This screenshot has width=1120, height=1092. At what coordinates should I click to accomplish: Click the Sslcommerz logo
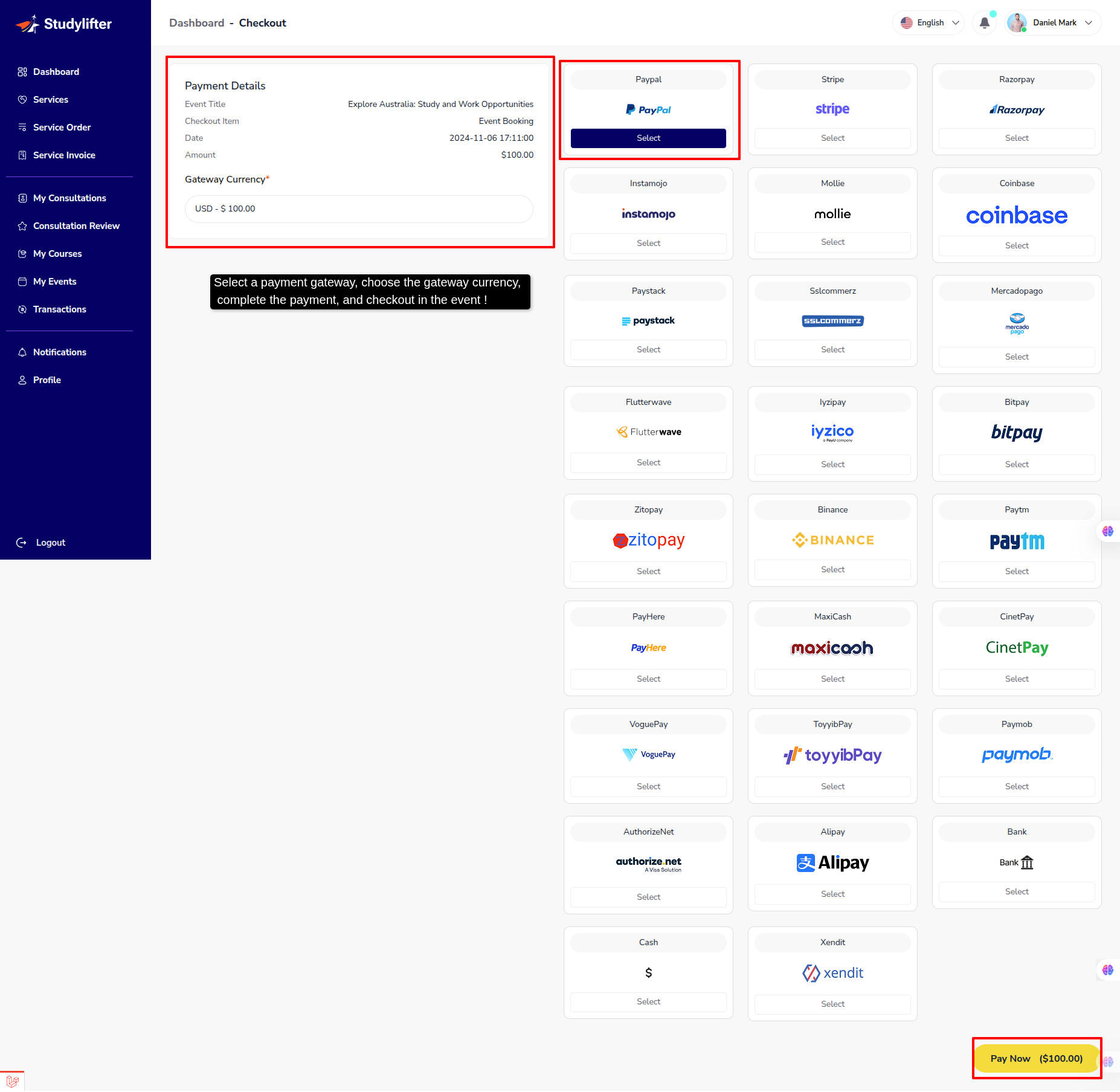(832, 321)
